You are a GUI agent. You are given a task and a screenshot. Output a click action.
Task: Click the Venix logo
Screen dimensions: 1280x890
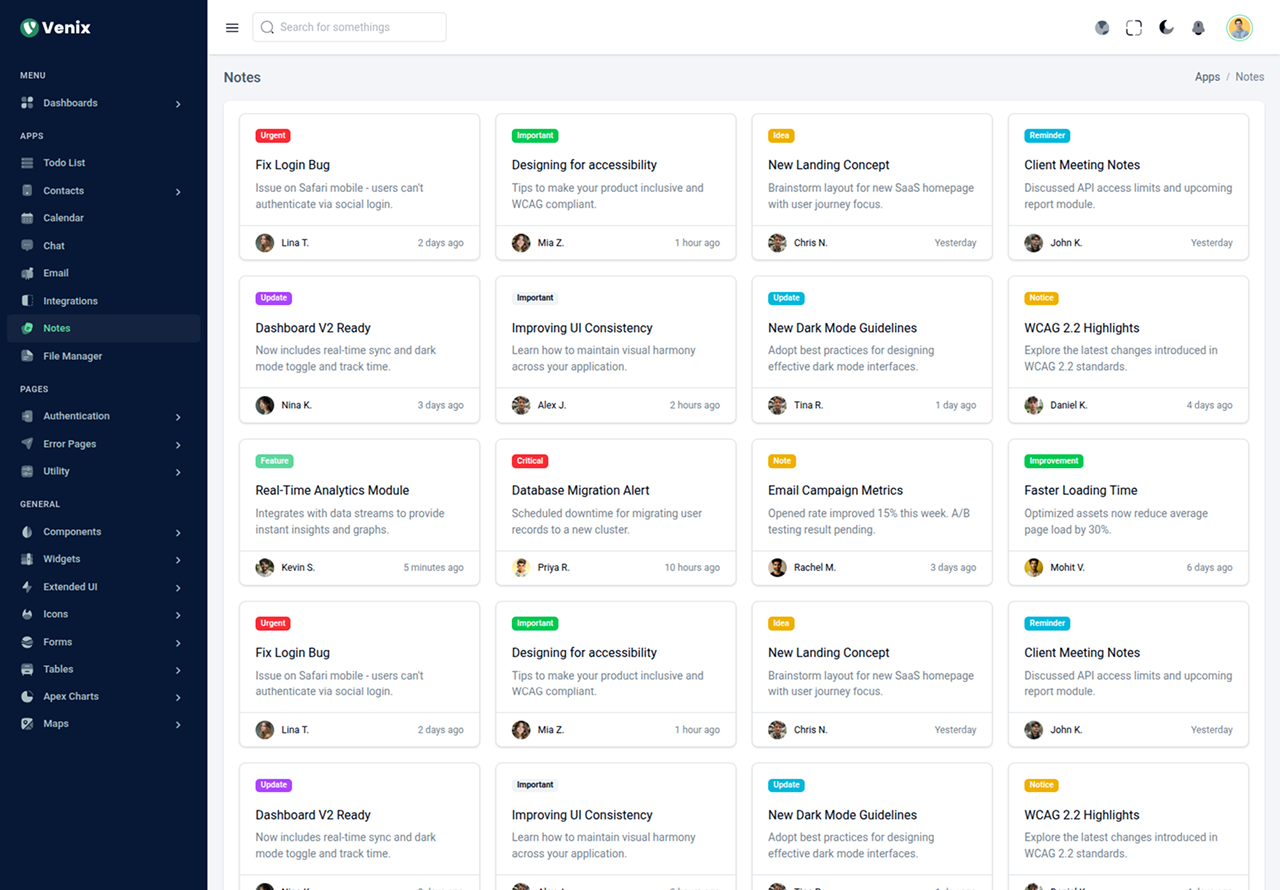click(56, 28)
